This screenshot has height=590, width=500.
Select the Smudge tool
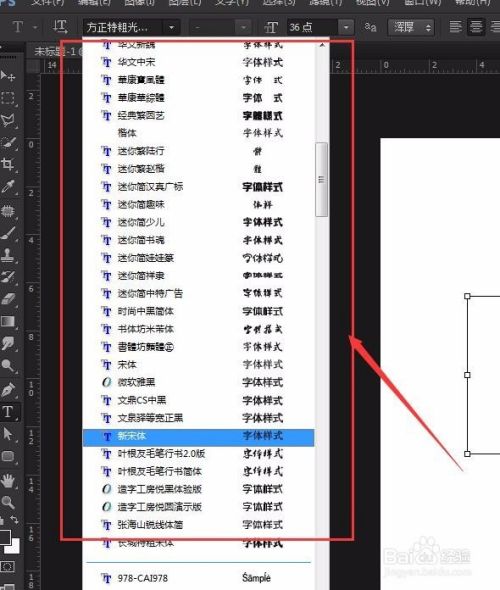point(8,343)
